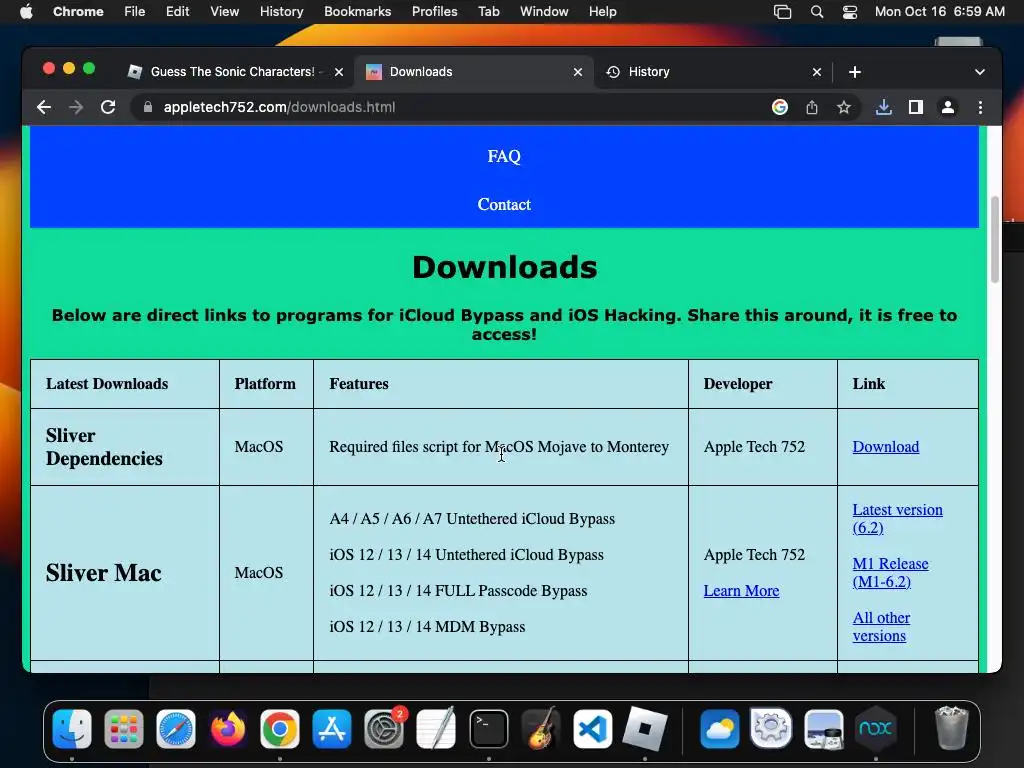
Task: Open the Help menu
Action: coord(602,12)
